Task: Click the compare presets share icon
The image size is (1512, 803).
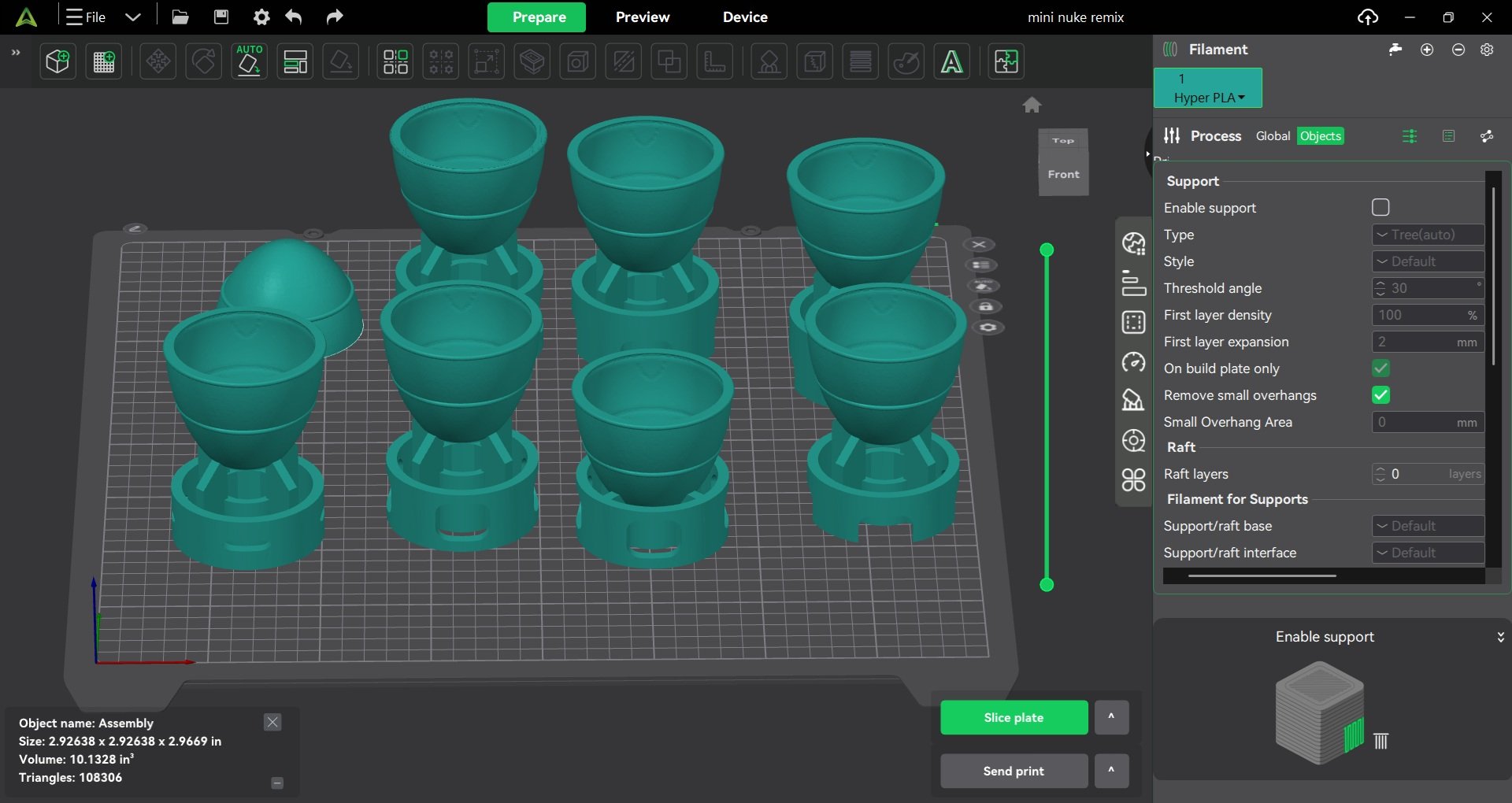Action: tap(1487, 136)
